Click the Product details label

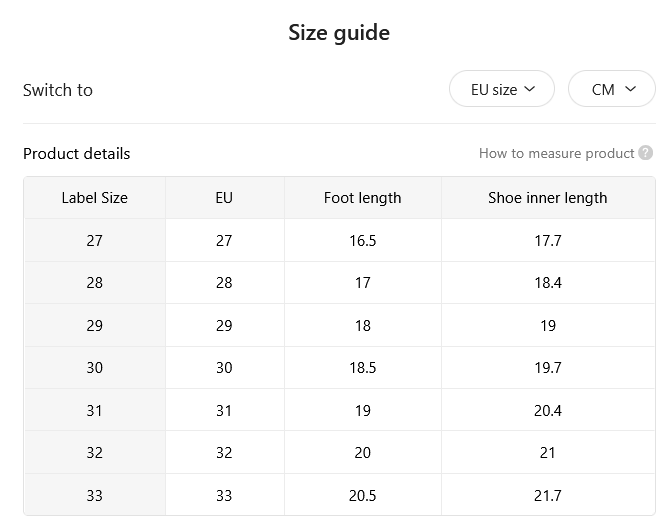coord(76,154)
